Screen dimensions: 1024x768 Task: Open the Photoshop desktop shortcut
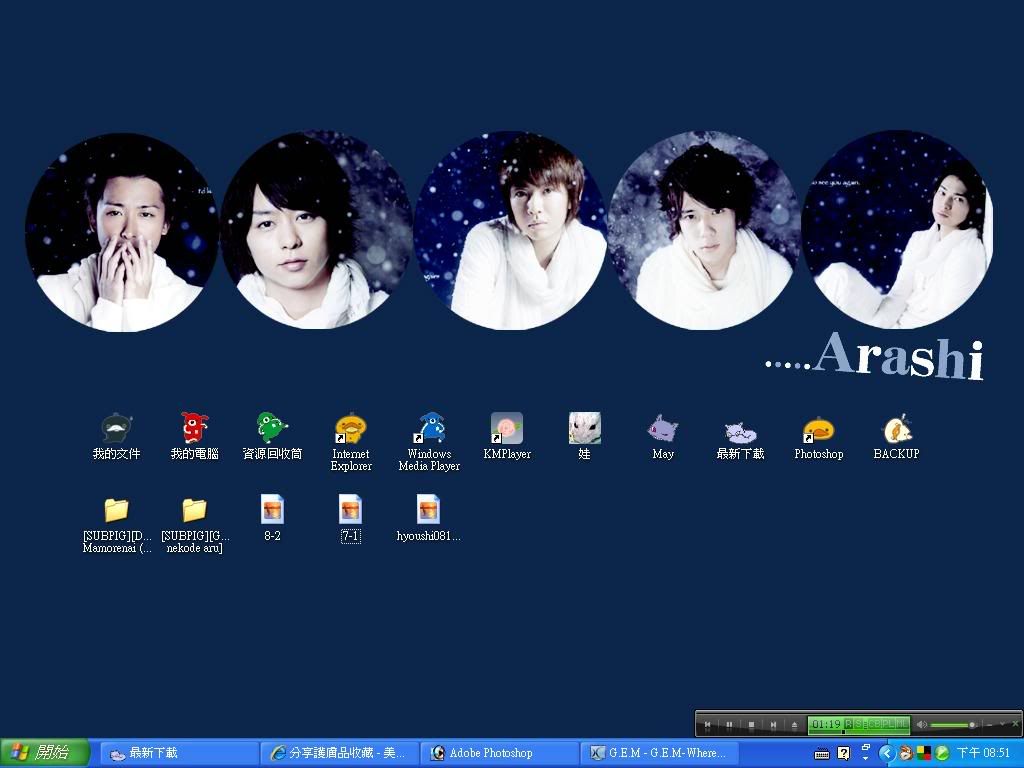tap(818, 430)
